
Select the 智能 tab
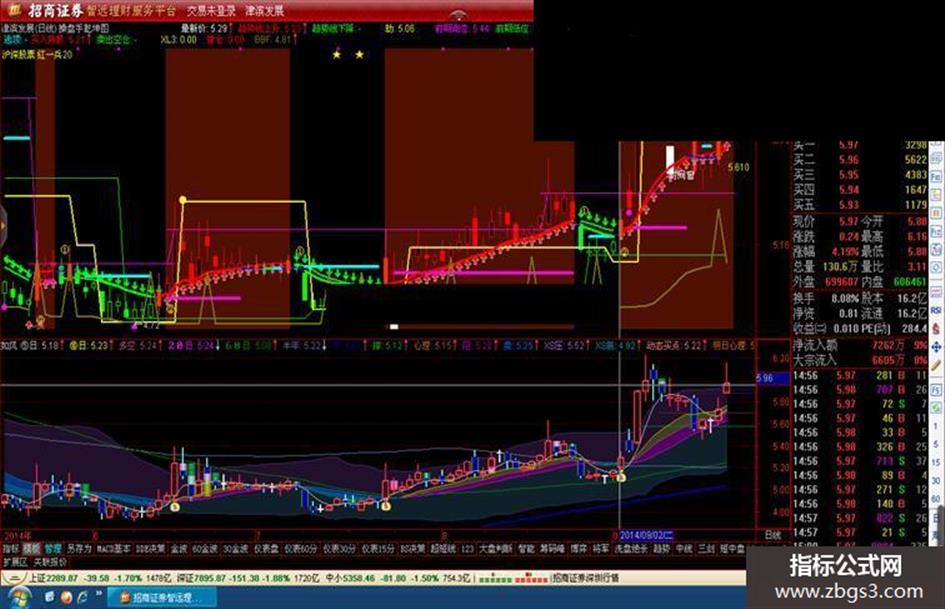[x=527, y=549]
